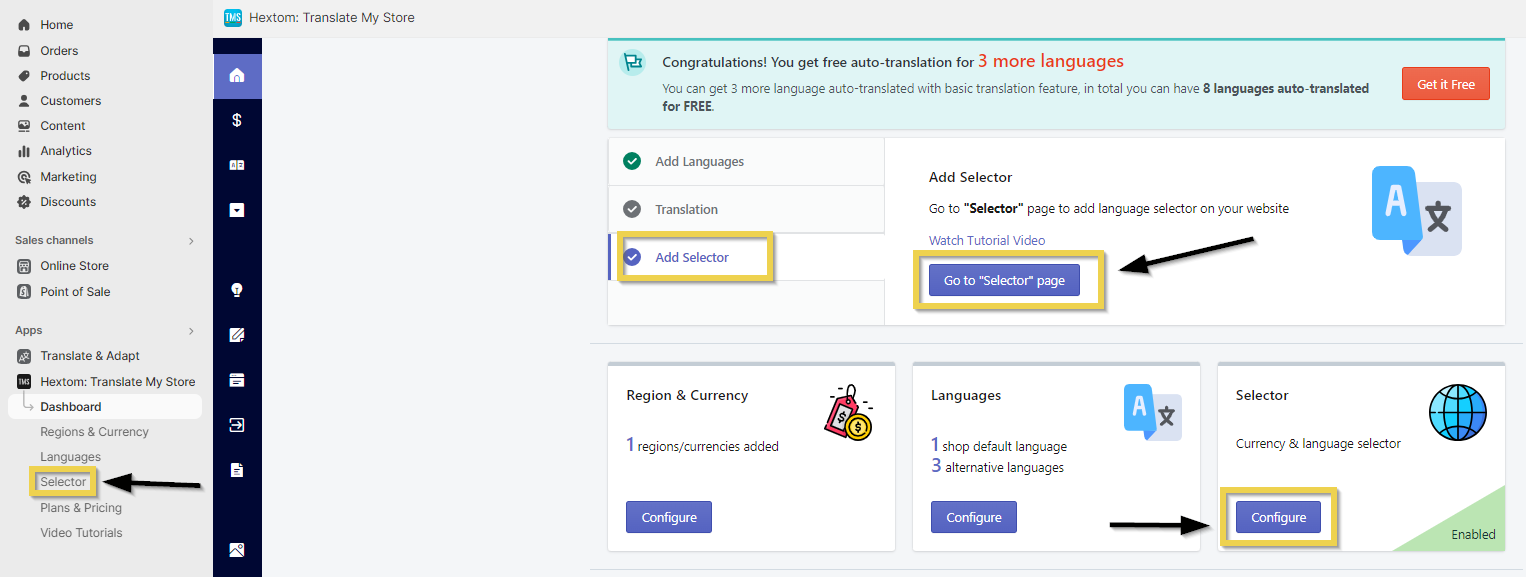This screenshot has width=1526, height=577.
Task: Open the Watch Tutorial Video link
Action: pos(987,241)
